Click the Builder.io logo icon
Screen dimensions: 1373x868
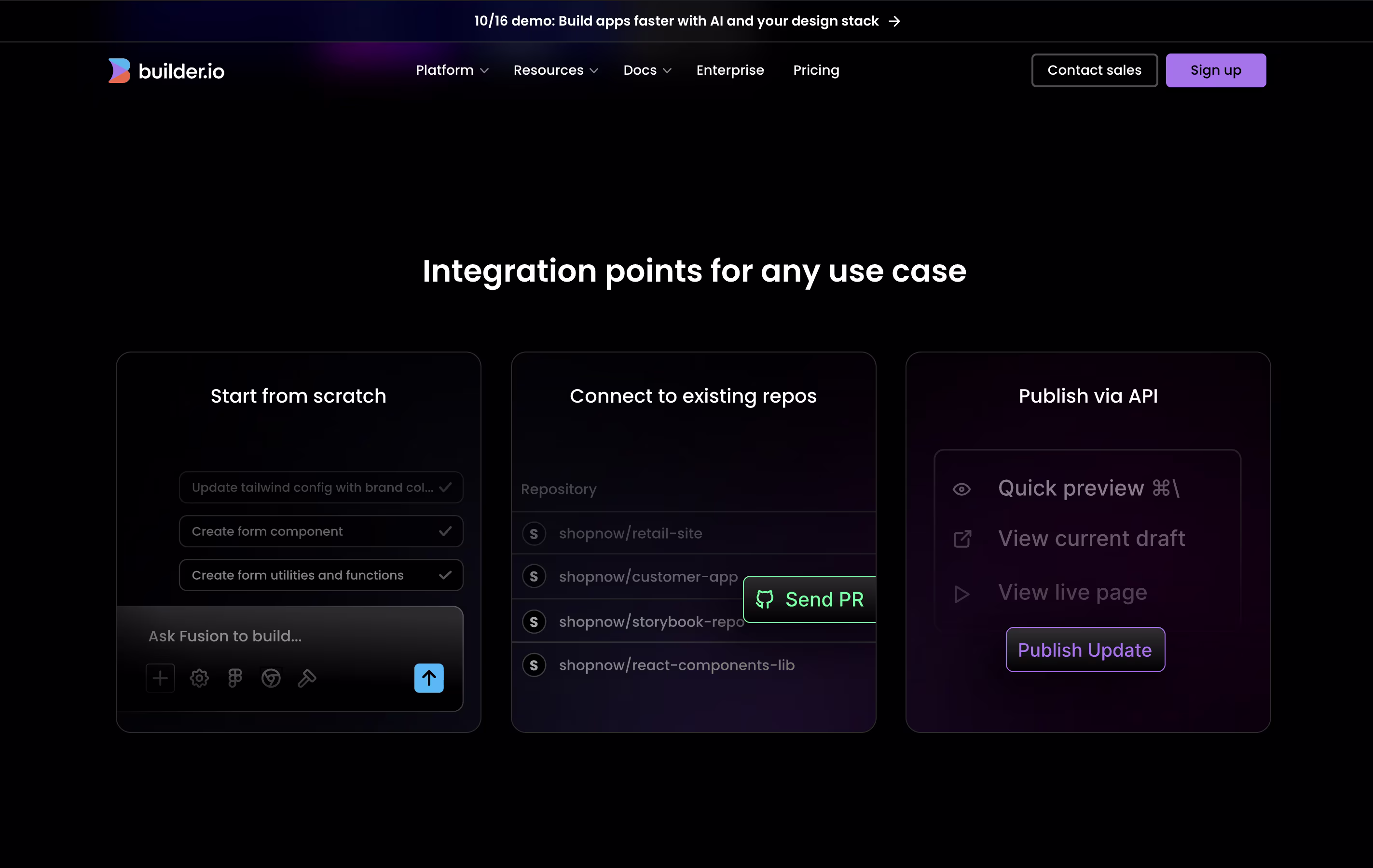[119, 70]
